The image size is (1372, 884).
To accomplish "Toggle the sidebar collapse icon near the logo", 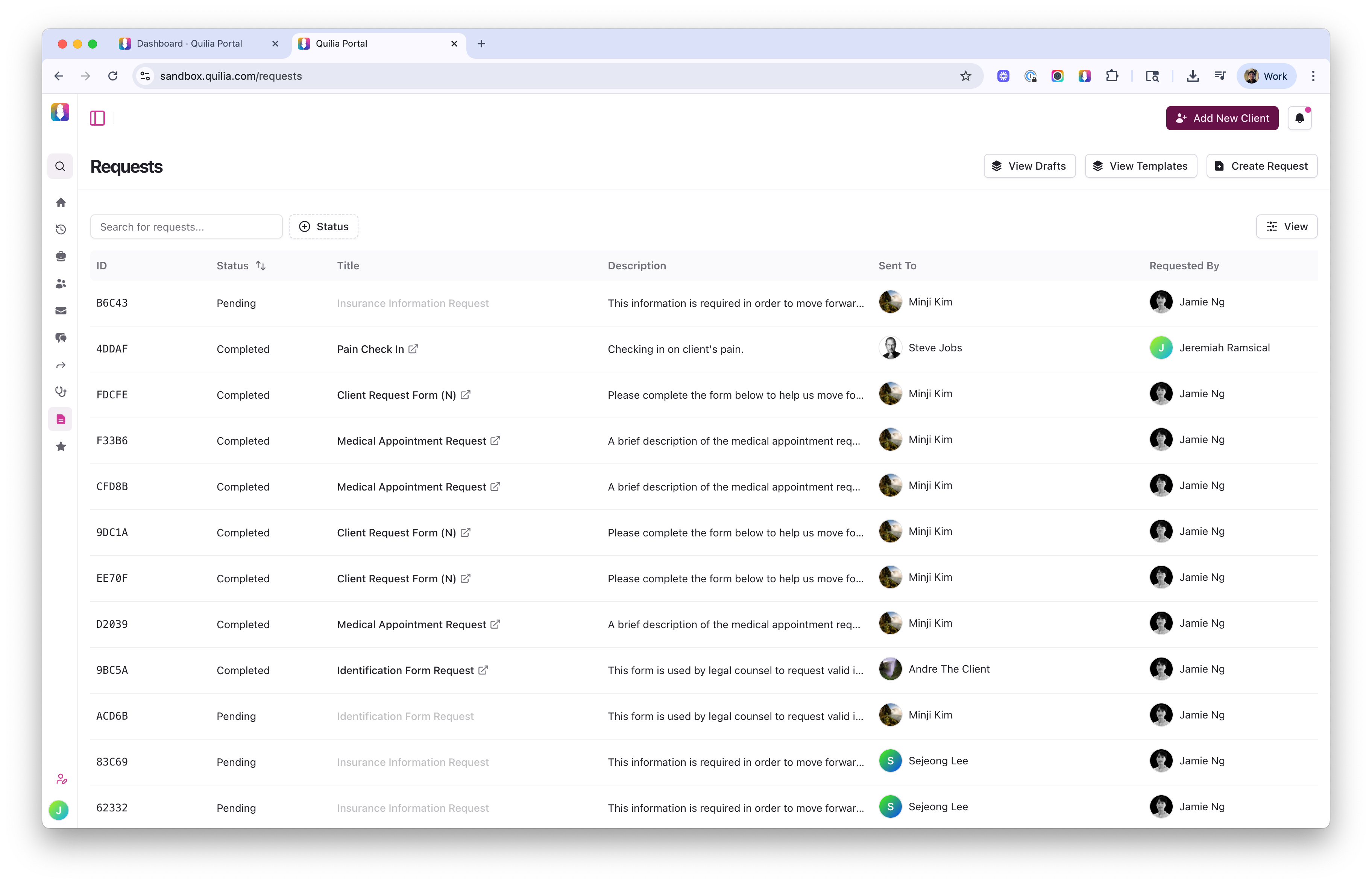I will tap(97, 118).
